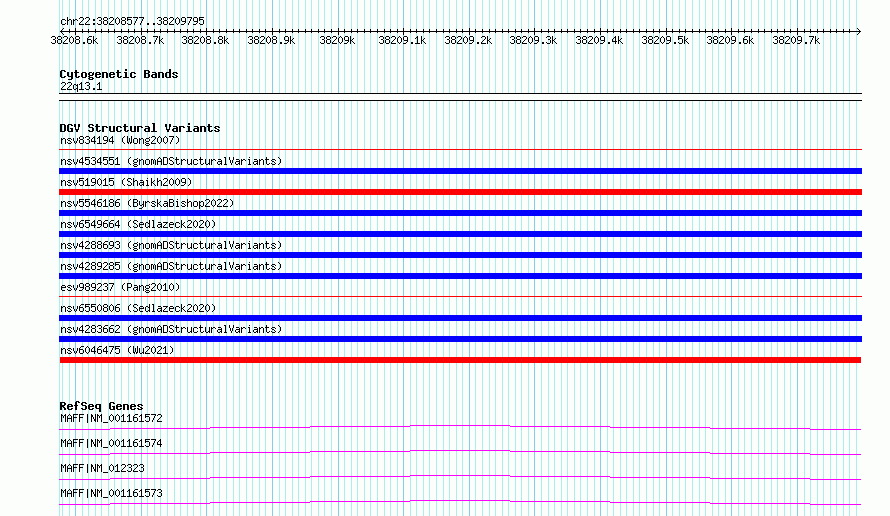Screen dimensions: 890x516
Task: Select variant esv989237 (Pang2010) label
Action: point(120,287)
